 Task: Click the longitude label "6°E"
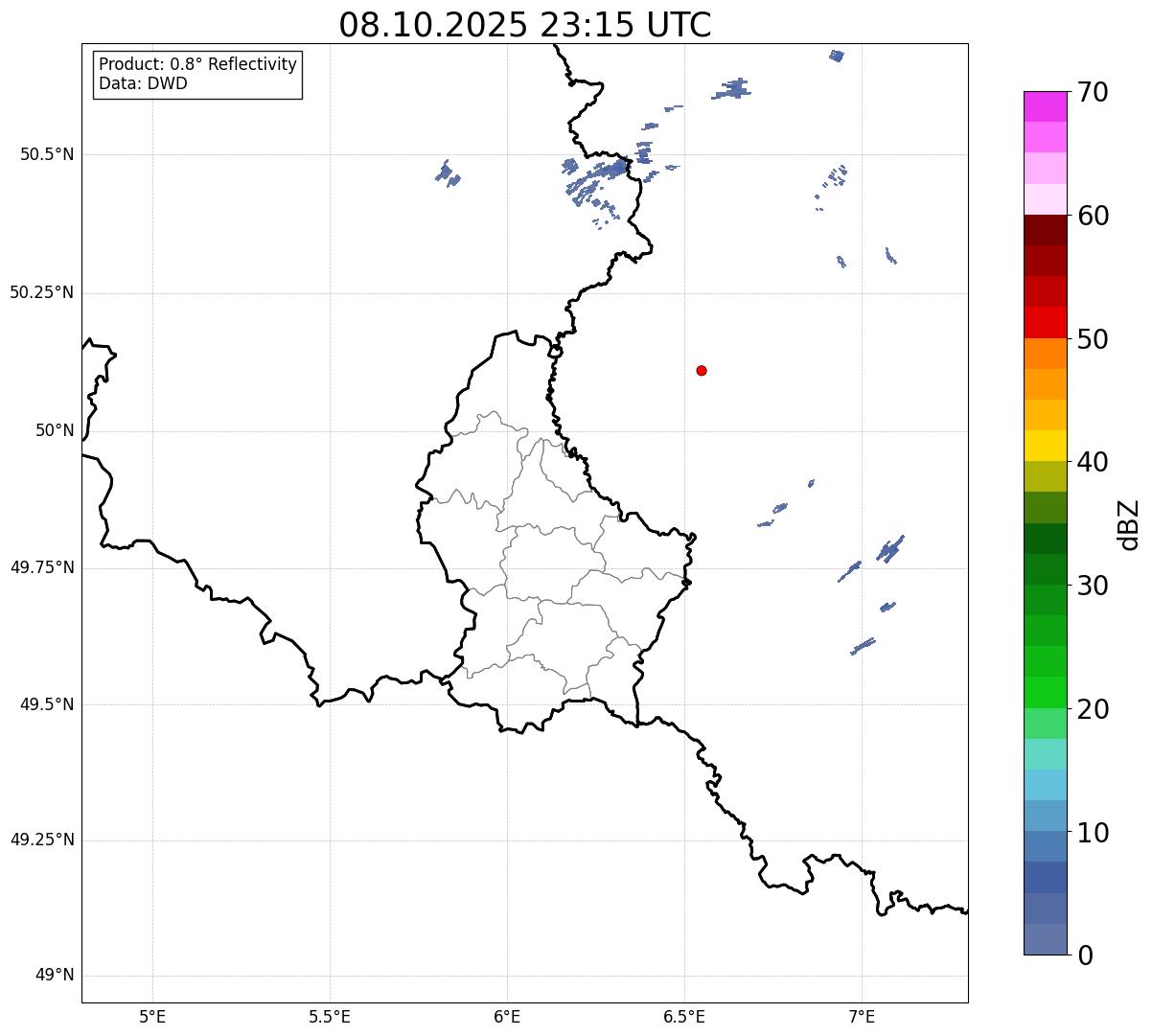click(x=507, y=1016)
